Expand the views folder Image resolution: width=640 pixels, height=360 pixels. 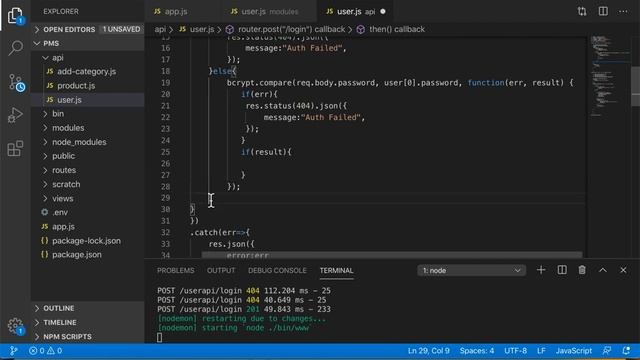point(87,198)
